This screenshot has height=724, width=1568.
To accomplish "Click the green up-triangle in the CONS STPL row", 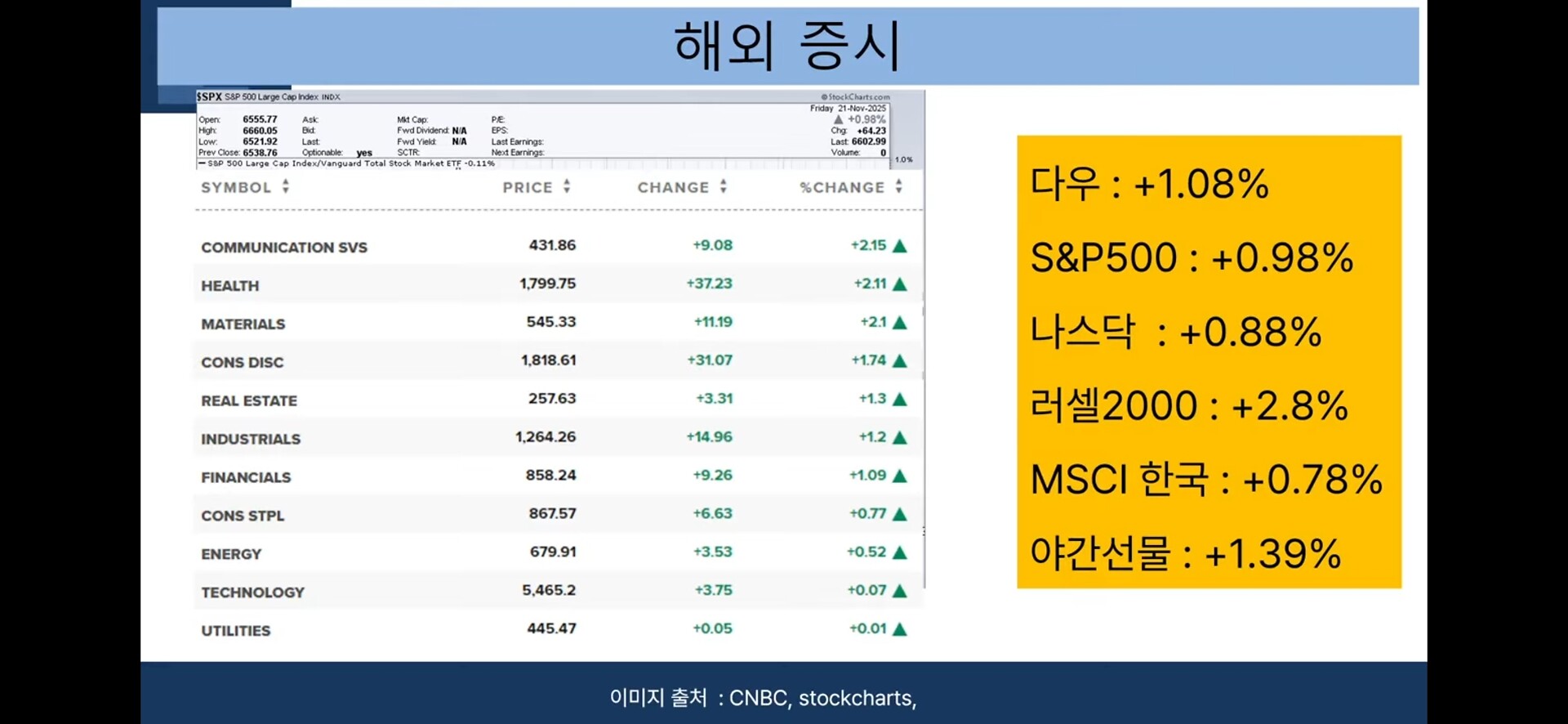I will click(900, 514).
